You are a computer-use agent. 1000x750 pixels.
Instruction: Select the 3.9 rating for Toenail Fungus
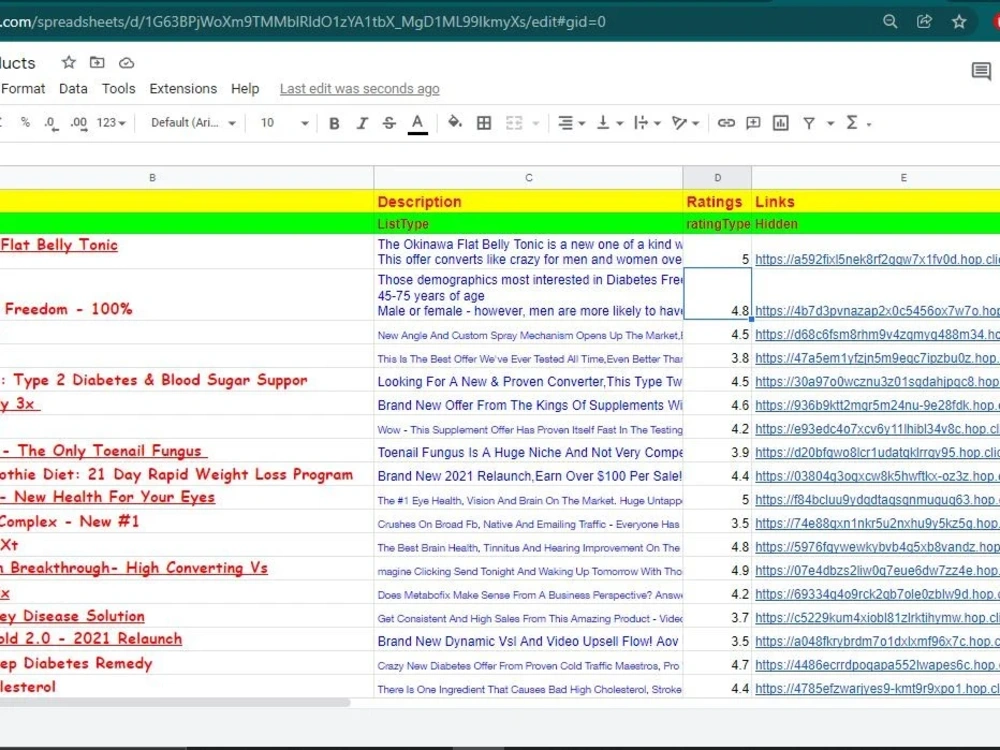717,452
